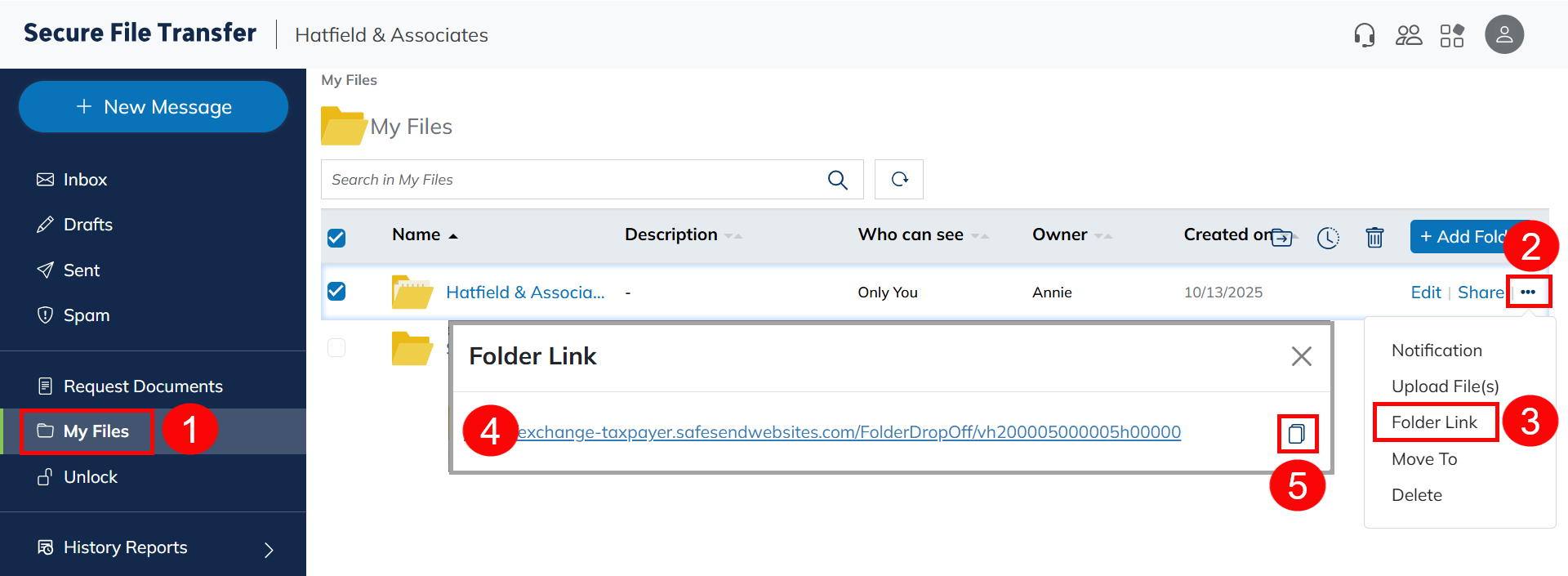This screenshot has width=1568, height=576.
Task: Click the trash delete icon in header
Action: pyautogui.click(x=1374, y=237)
